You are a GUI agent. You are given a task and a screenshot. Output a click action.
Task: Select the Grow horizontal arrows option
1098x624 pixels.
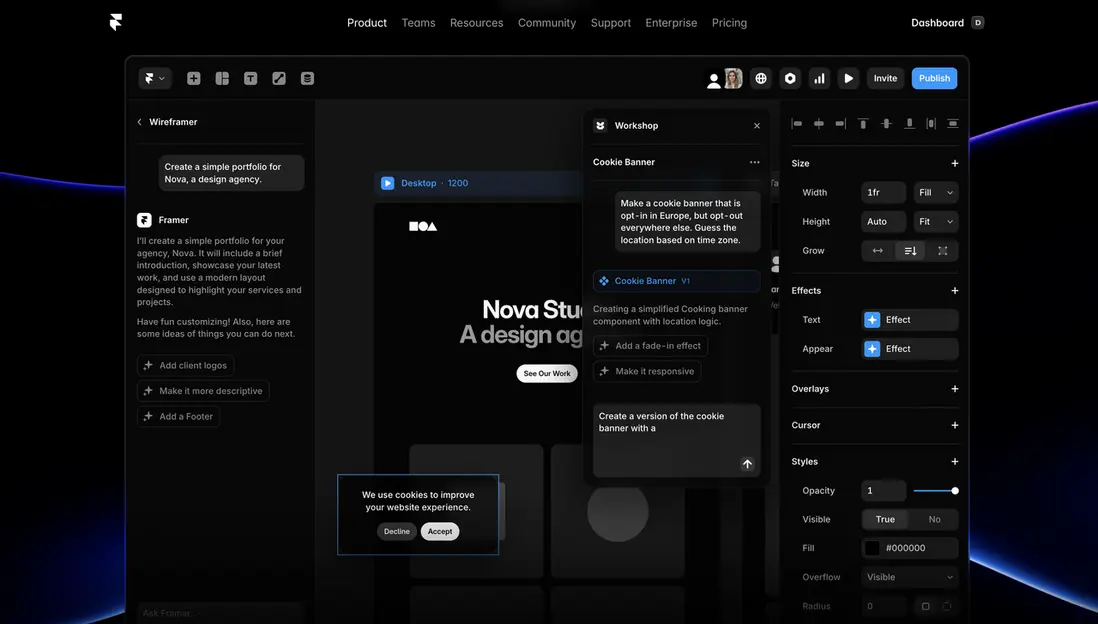point(877,251)
